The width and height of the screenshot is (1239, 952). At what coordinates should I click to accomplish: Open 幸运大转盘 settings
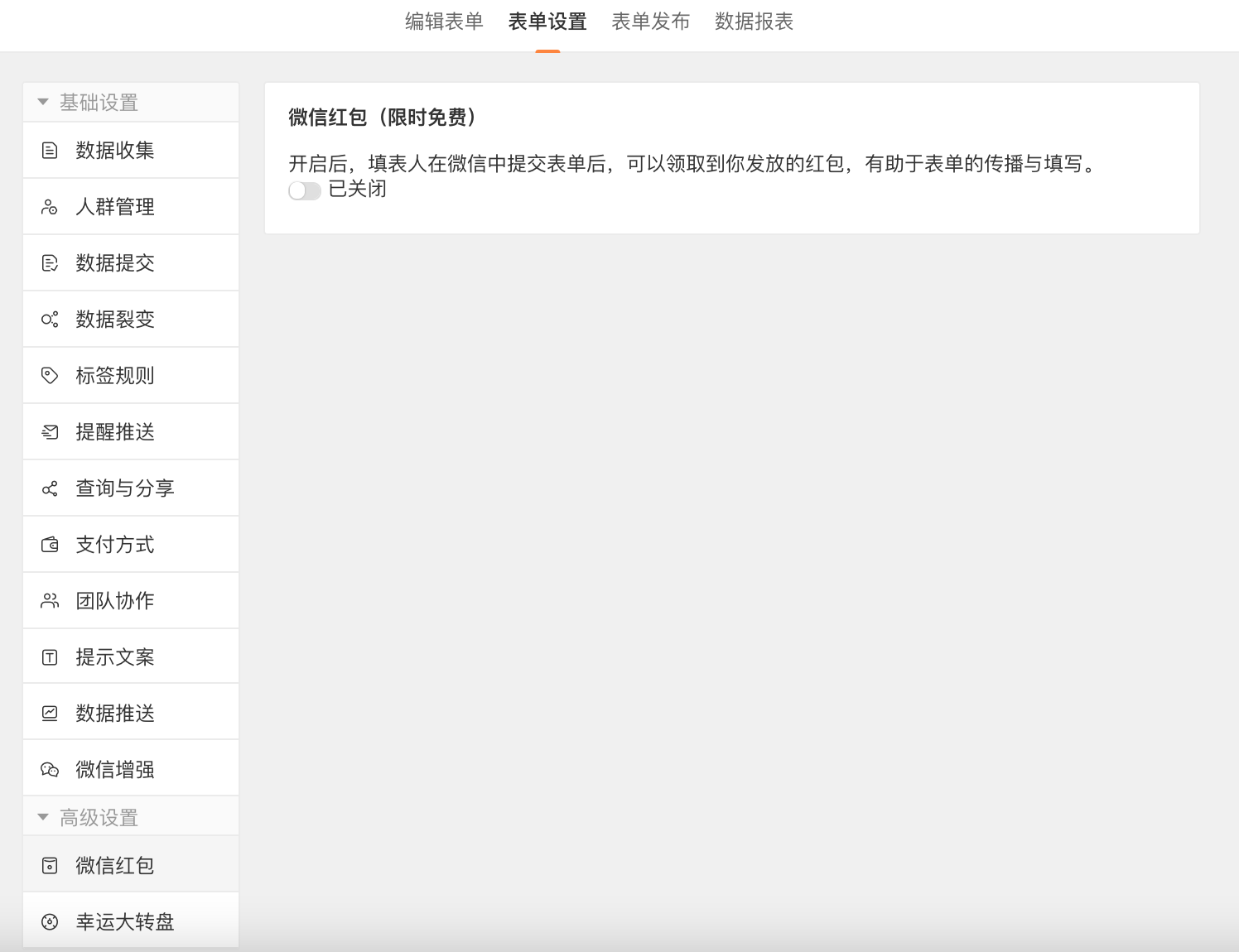(x=131, y=921)
